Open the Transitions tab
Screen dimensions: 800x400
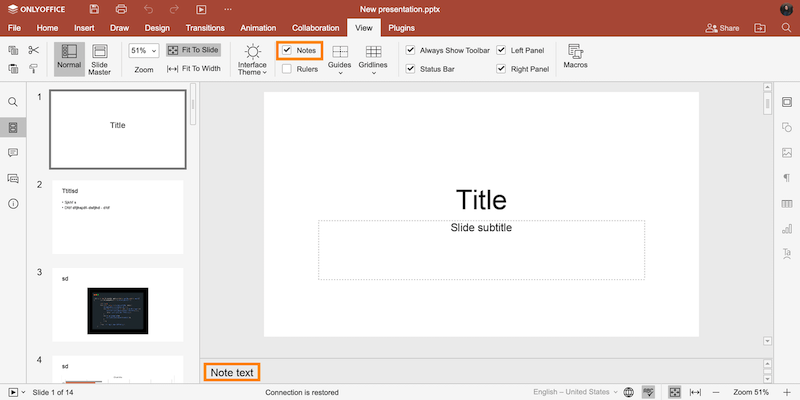pos(205,28)
